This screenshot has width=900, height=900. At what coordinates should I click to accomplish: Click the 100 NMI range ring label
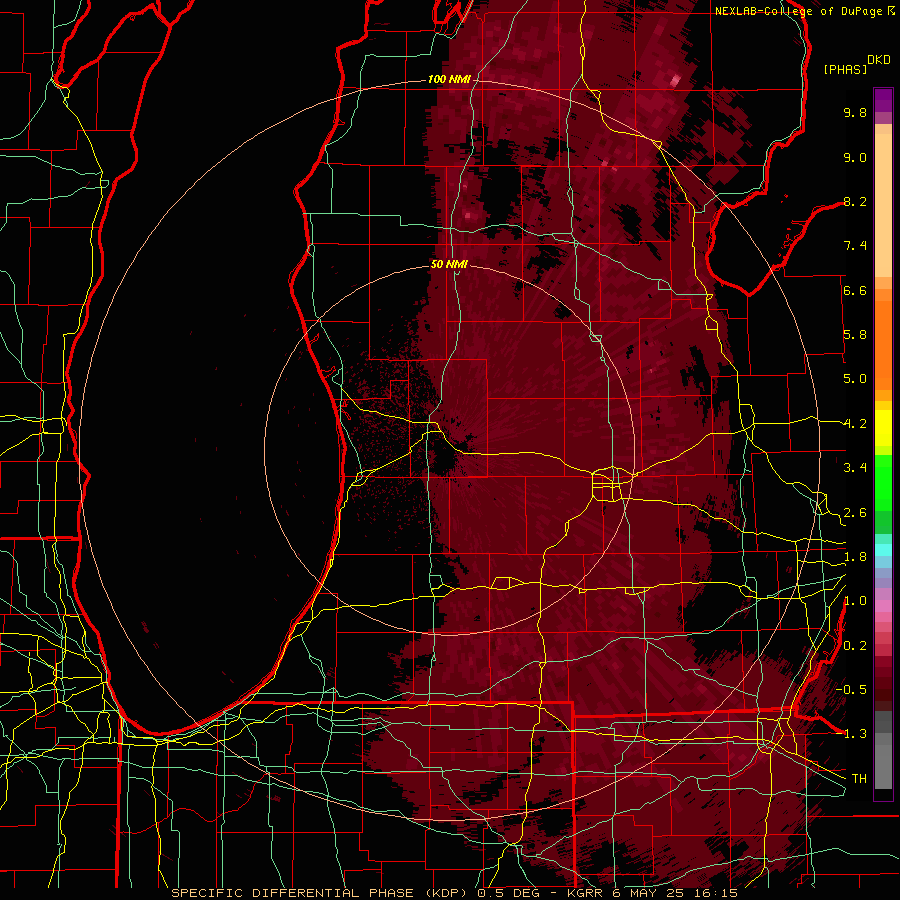(449, 79)
